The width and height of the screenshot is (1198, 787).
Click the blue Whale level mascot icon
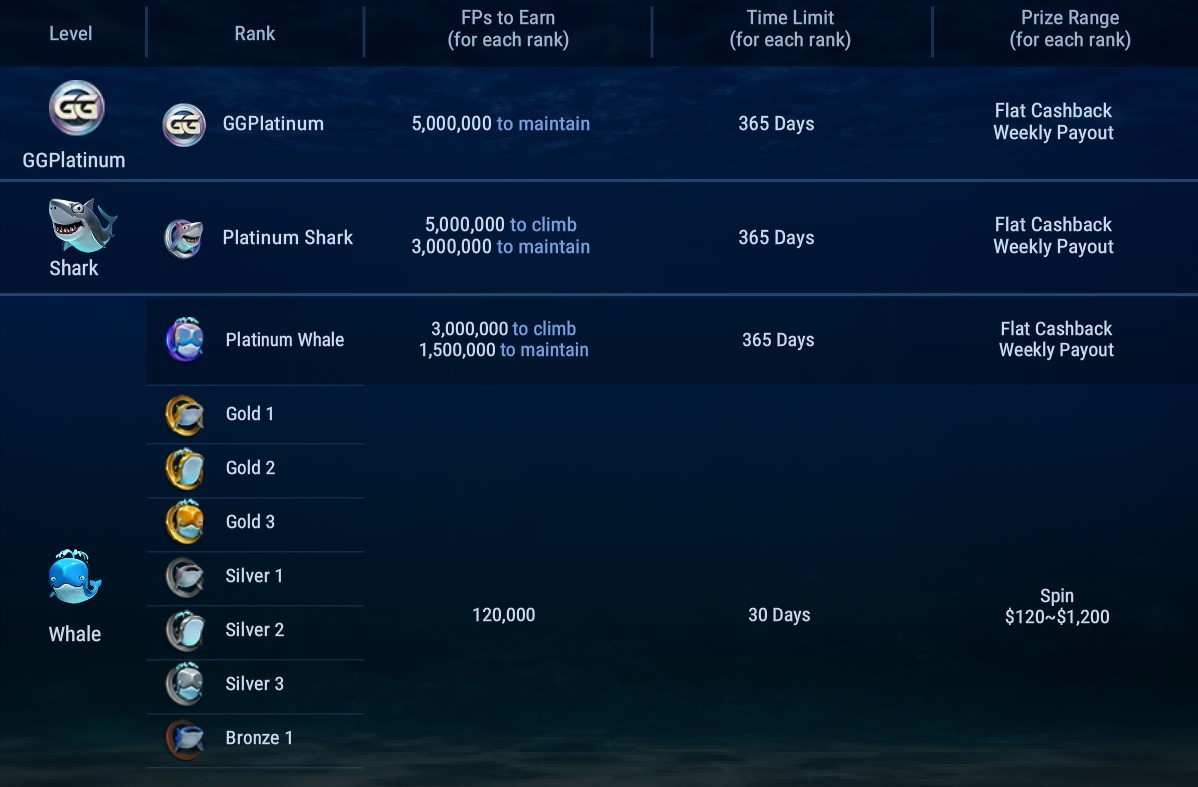coord(75,578)
